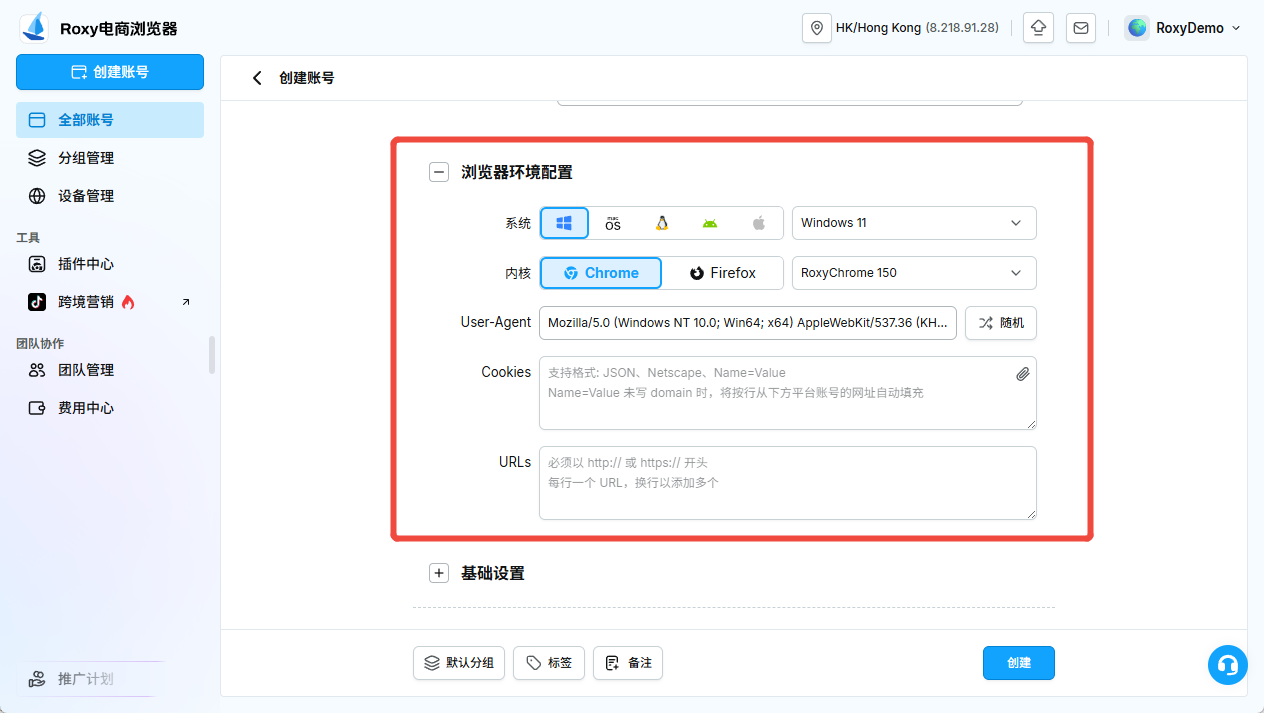Click the URLs text area
Screen dimensions: 1264x713
(x=788, y=483)
